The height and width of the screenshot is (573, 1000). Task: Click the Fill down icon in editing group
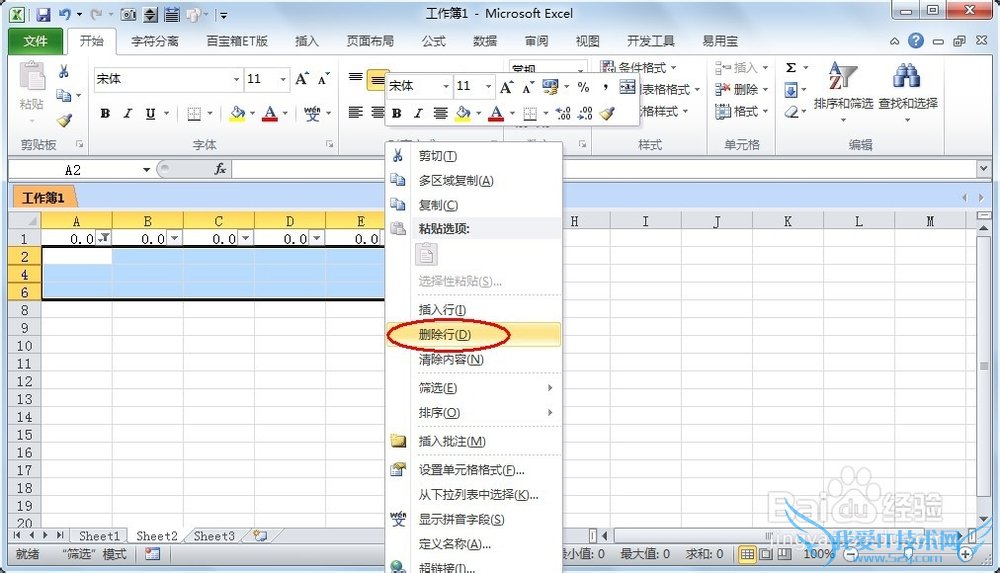(791, 90)
